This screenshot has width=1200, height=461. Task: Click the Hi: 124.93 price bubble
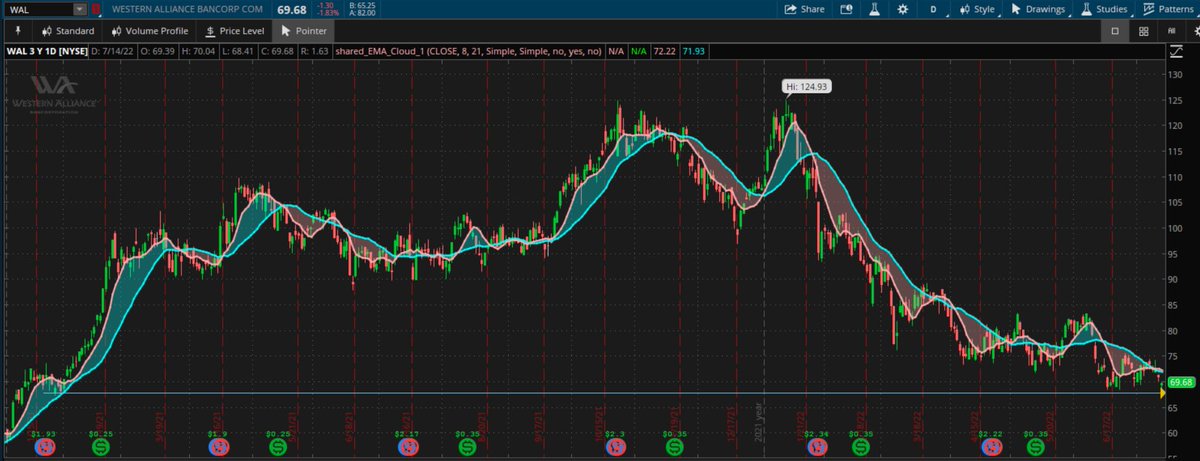(x=806, y=87)
